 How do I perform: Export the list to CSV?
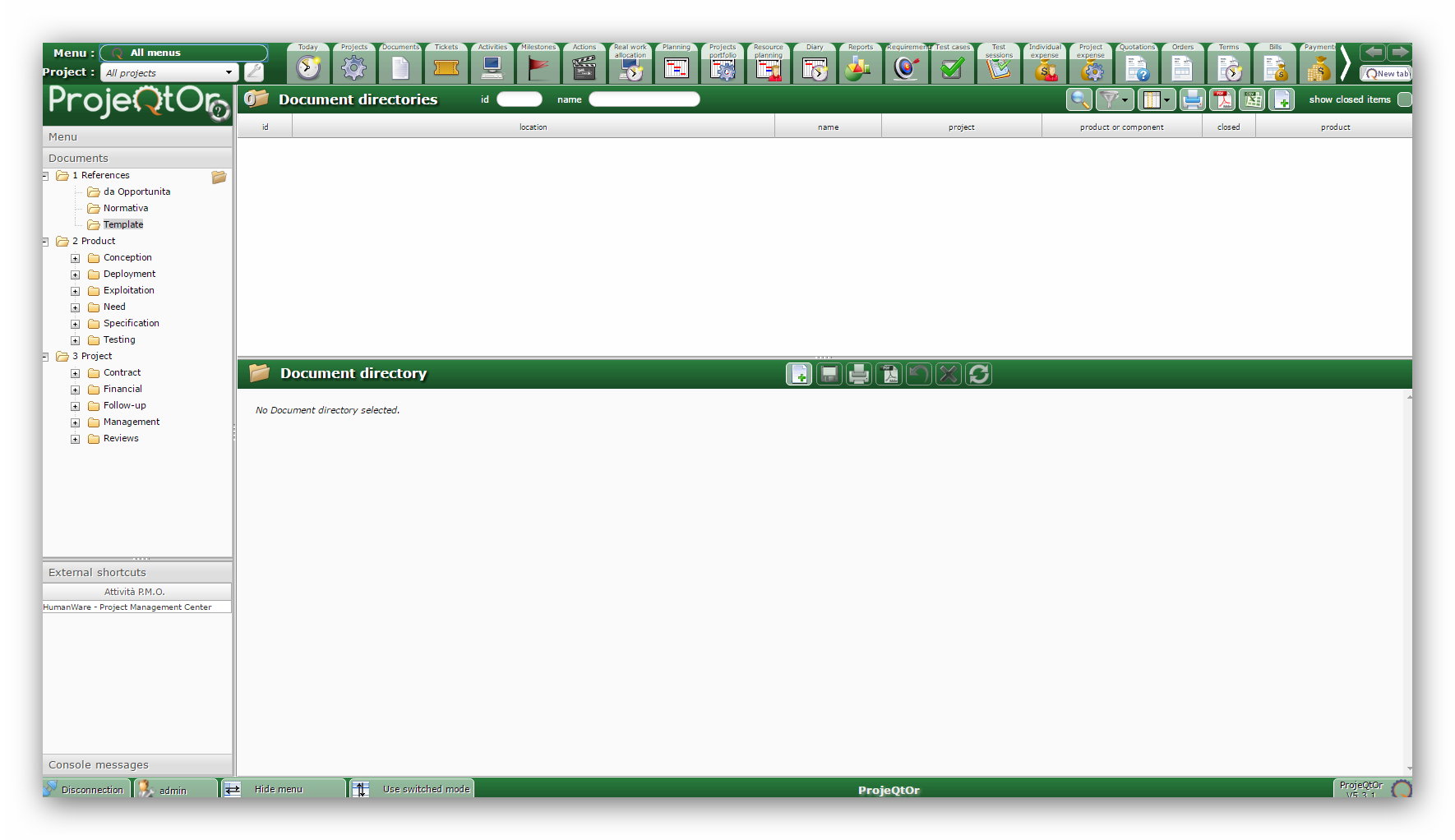pos(1252,100)
